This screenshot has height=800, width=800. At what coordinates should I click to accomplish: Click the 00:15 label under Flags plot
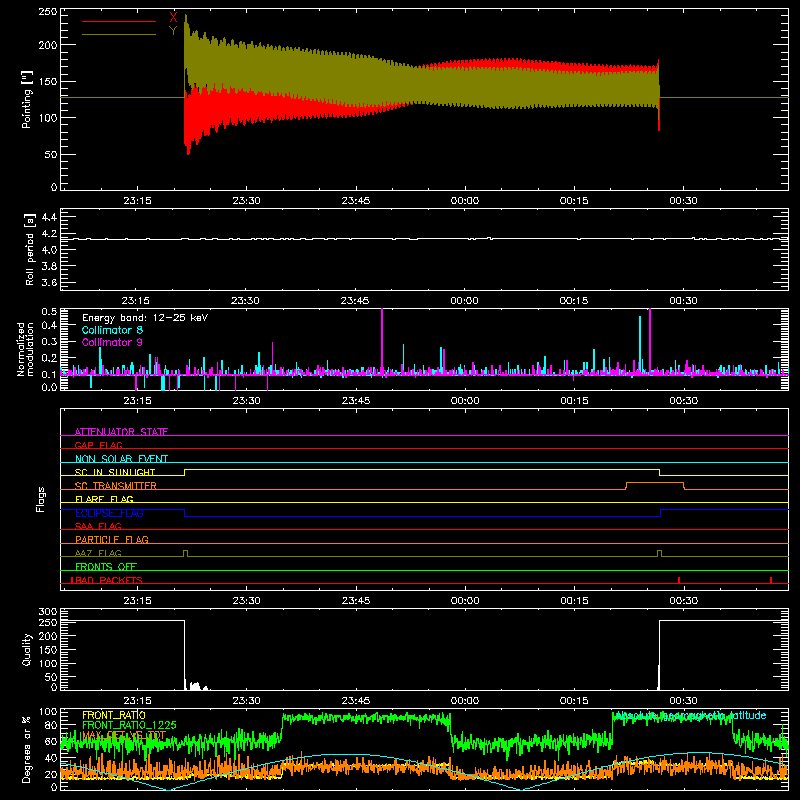click(574, 601)
